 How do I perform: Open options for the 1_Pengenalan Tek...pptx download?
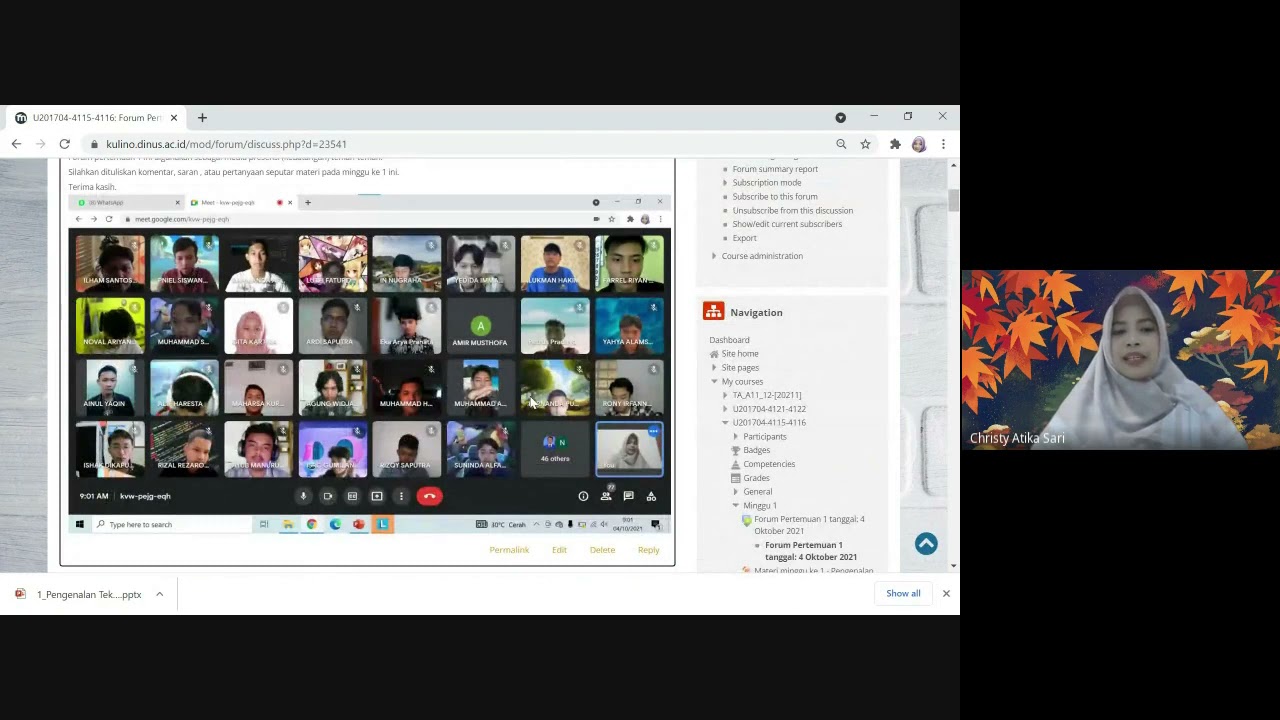click(159, 594)
